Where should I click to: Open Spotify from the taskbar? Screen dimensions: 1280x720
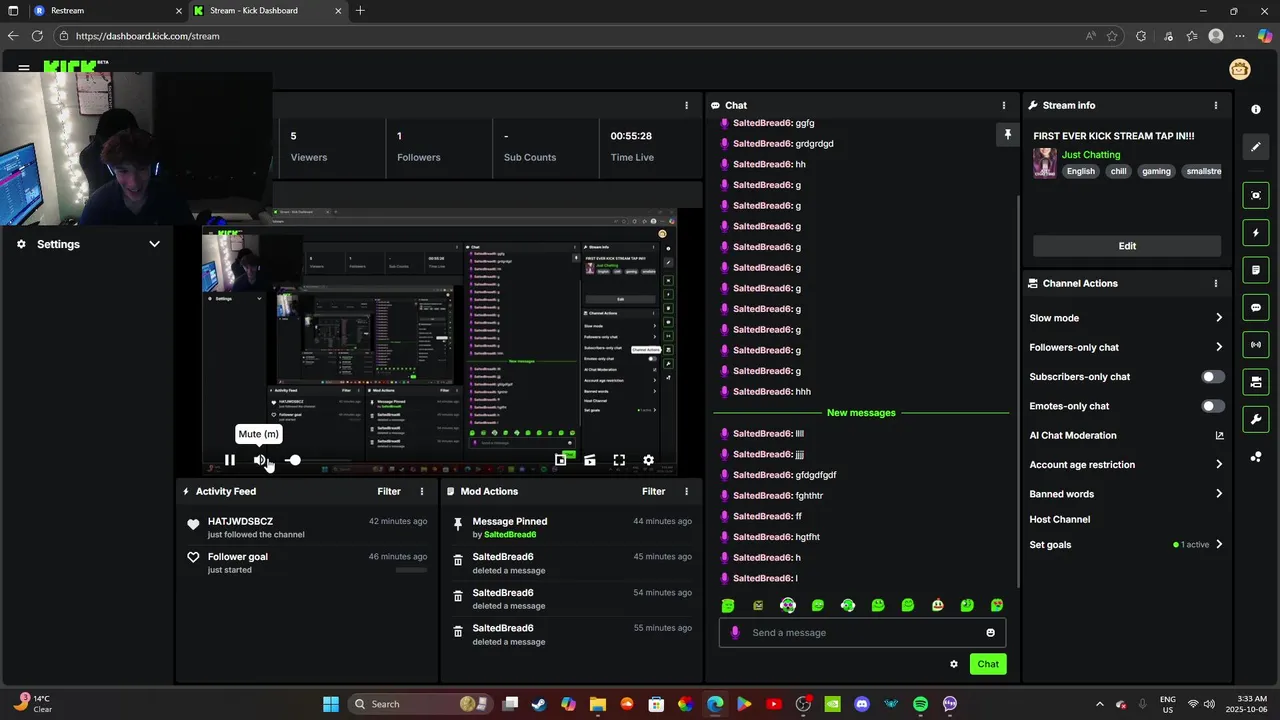pos(920,704)
